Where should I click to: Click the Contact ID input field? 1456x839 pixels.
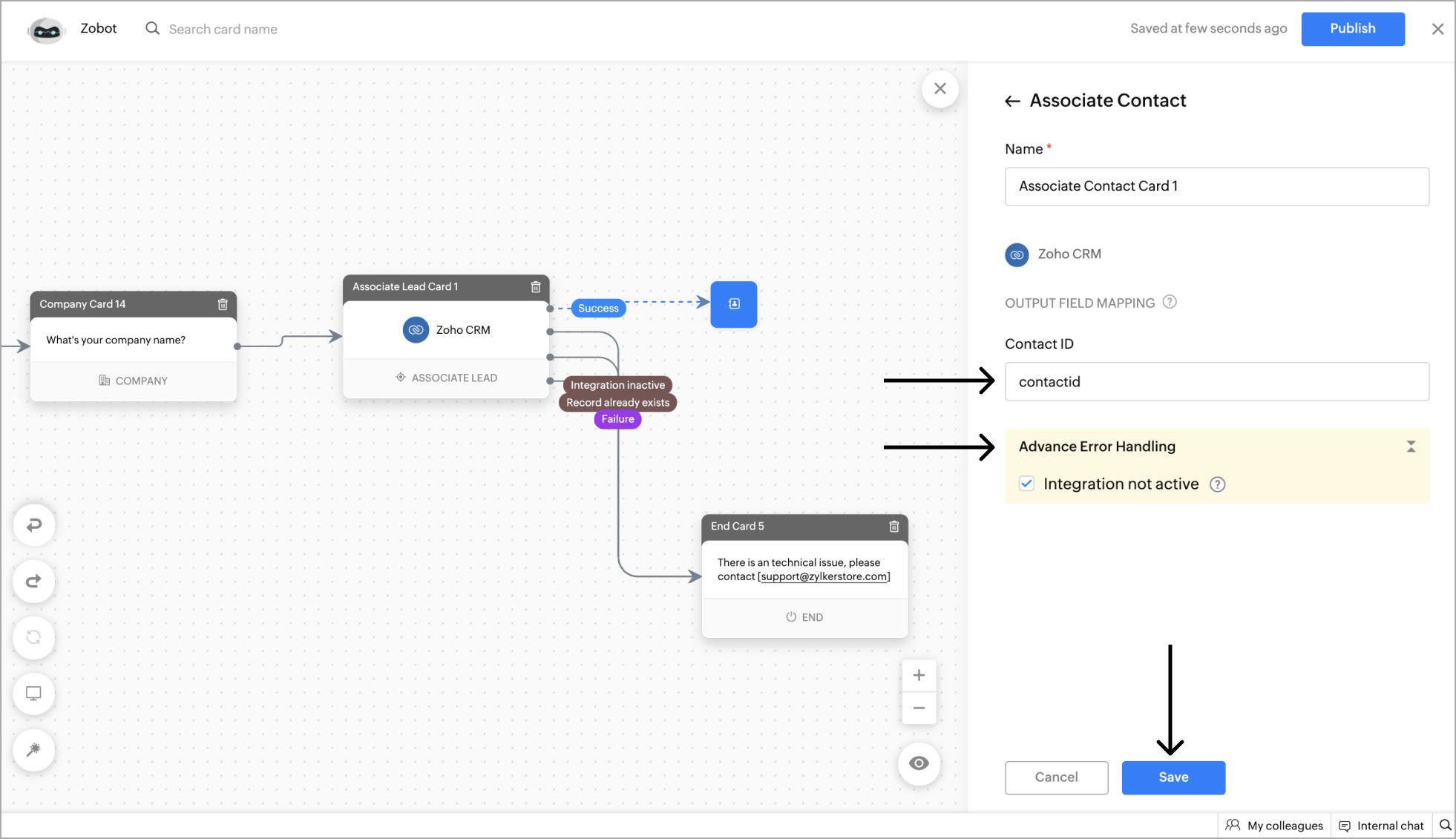[x=1216, y=381]
